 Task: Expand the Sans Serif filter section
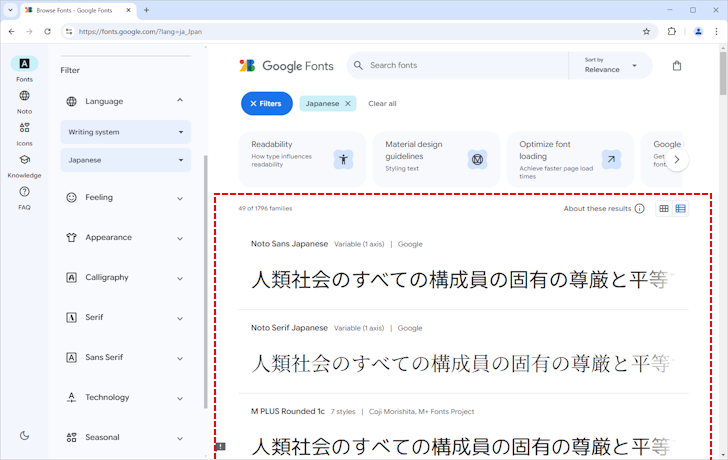point(180,358)
